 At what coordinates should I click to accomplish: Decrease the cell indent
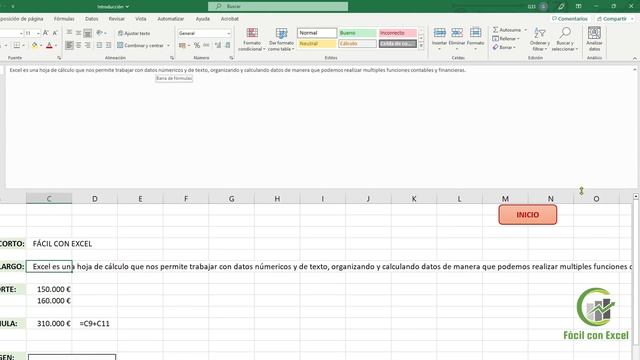99,45
